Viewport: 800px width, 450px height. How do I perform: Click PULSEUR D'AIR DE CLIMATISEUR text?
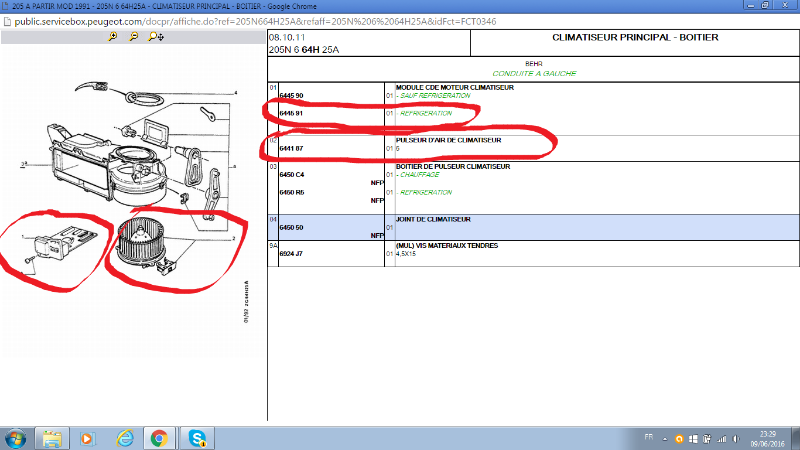tap(448, 140)
